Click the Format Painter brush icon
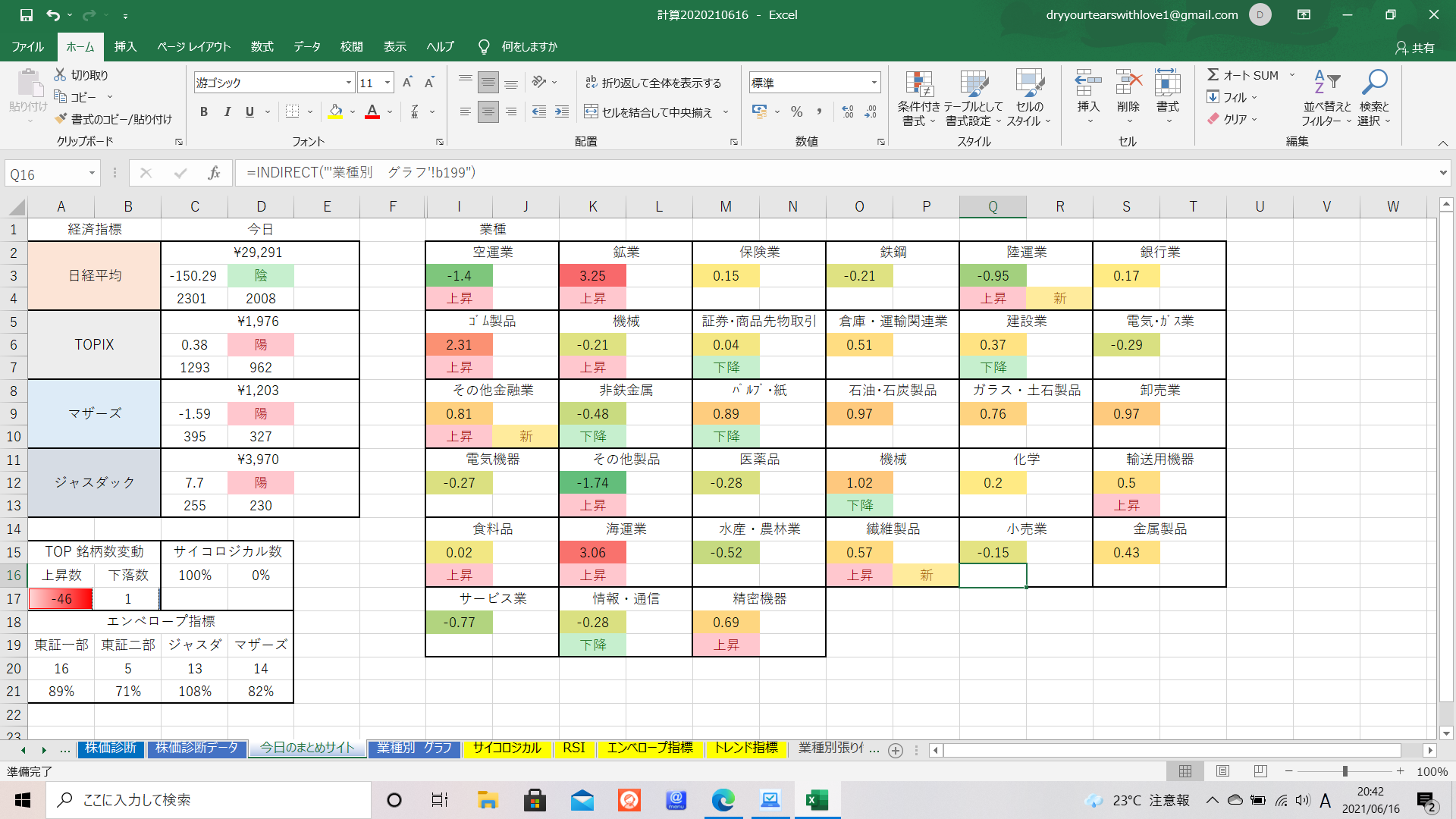 pyautogui.click(x=61, y=119)
